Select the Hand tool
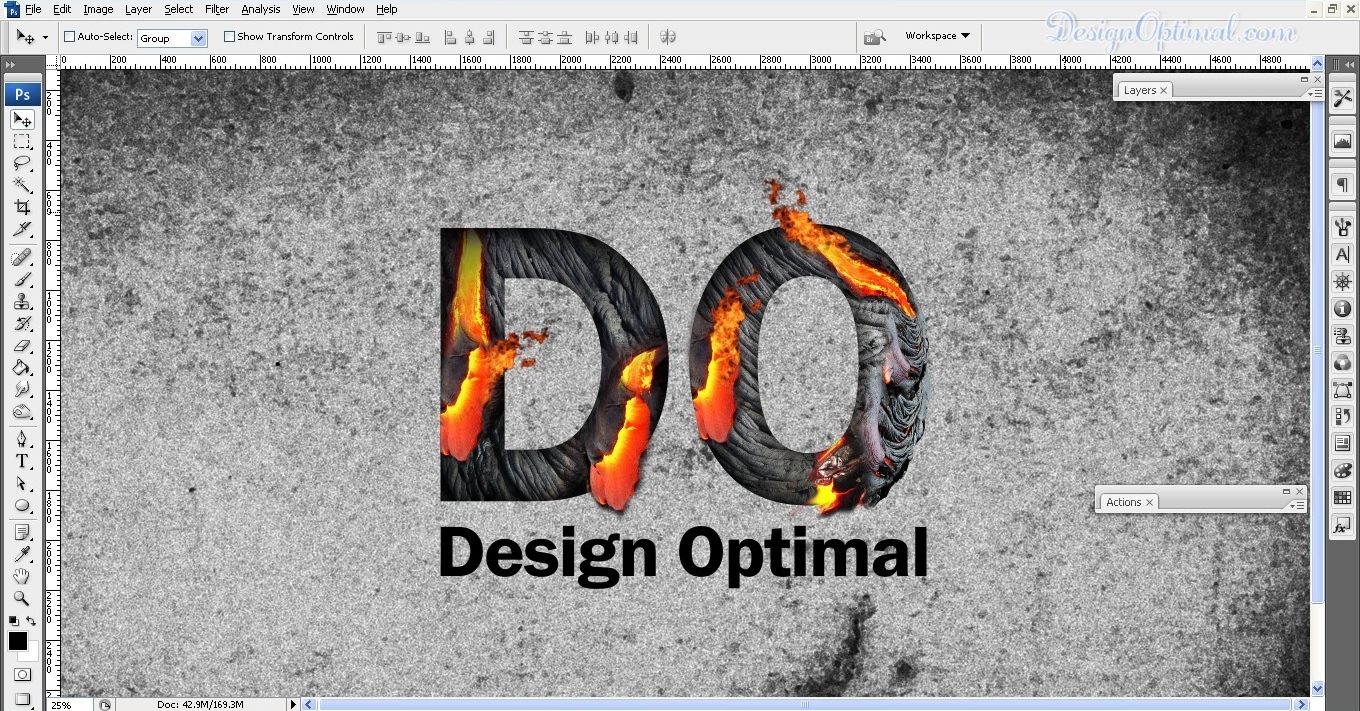The width and height of the screenshot is (1360, 711). tap(22, 577)
